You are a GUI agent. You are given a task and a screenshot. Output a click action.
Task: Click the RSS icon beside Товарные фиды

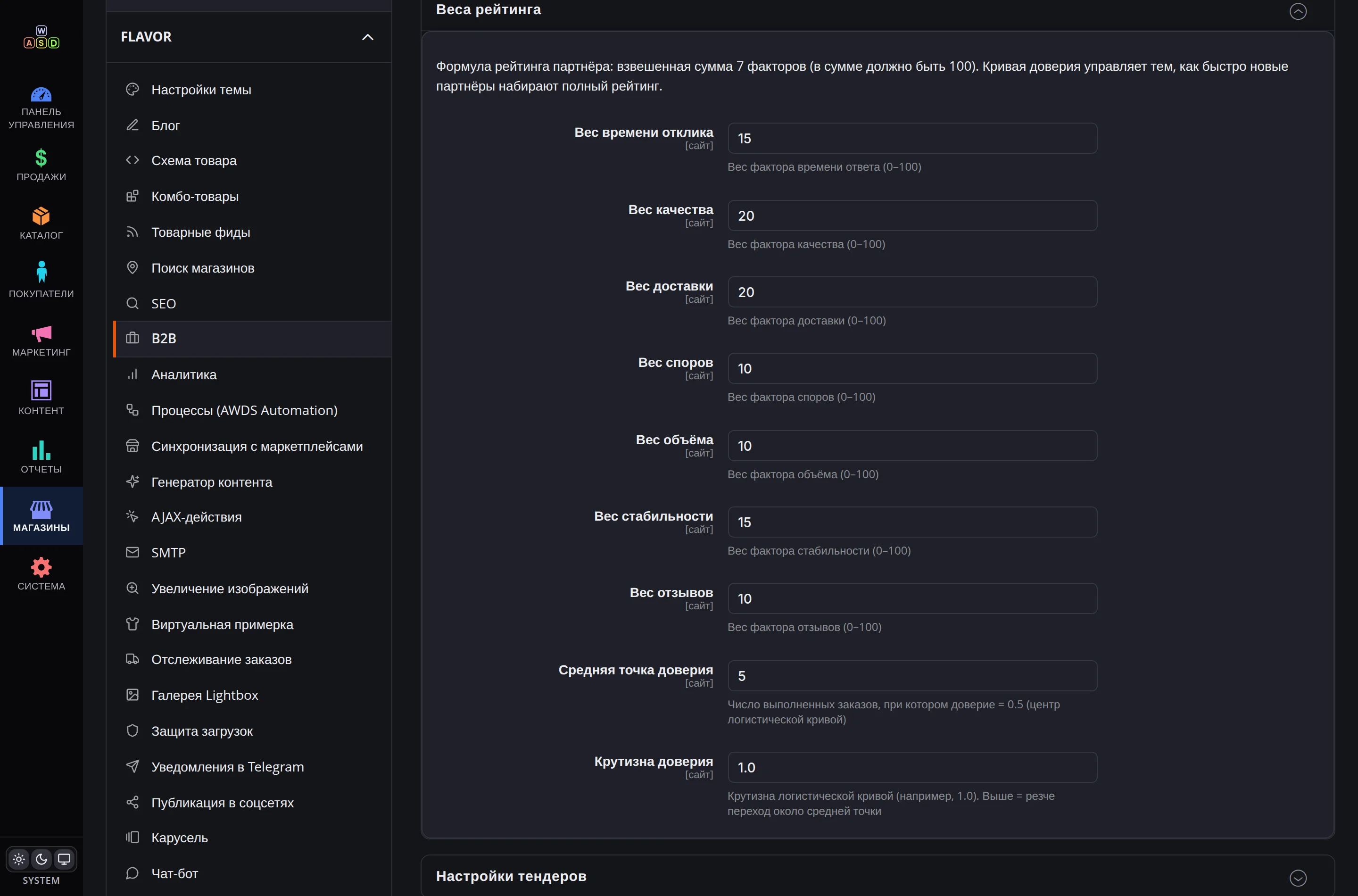click(132, 232)
